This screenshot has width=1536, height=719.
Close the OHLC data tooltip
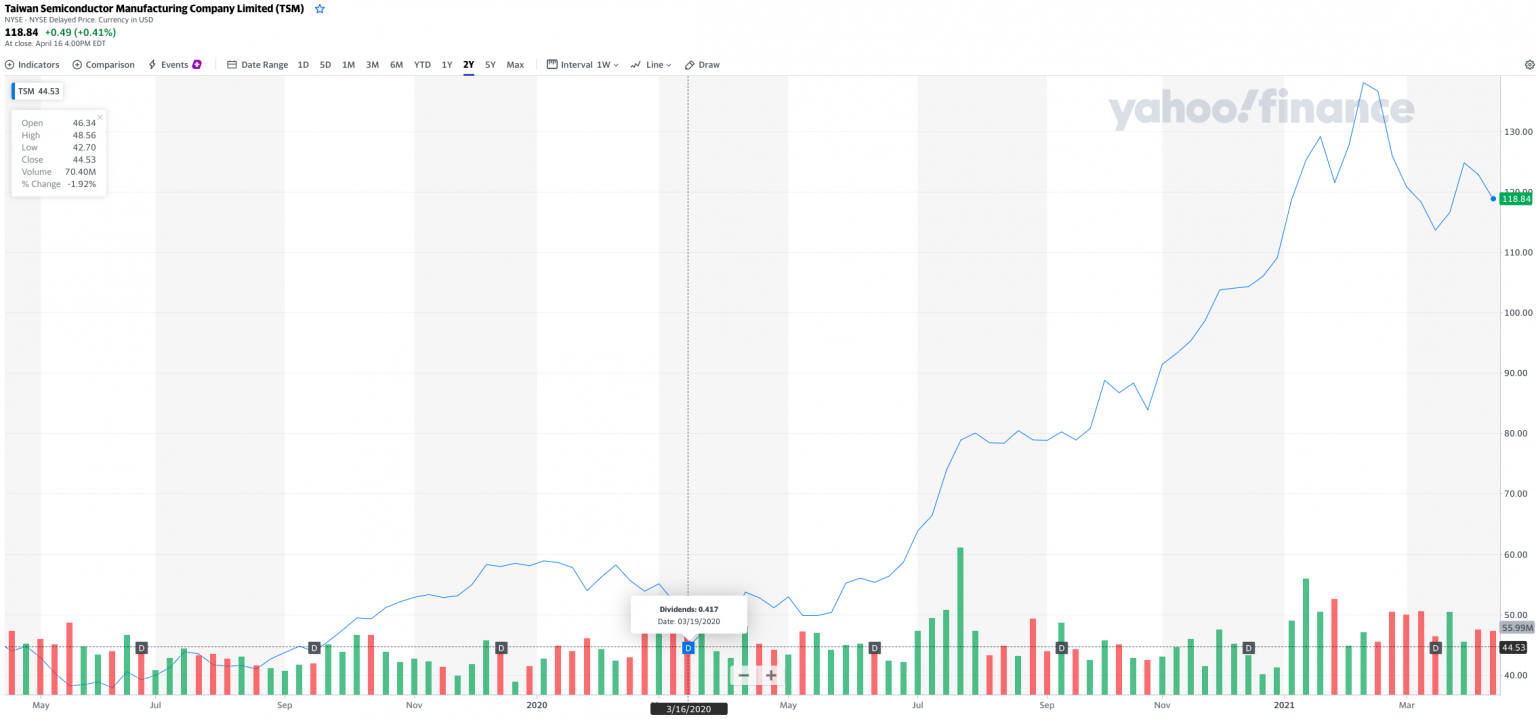pos(100,117)
